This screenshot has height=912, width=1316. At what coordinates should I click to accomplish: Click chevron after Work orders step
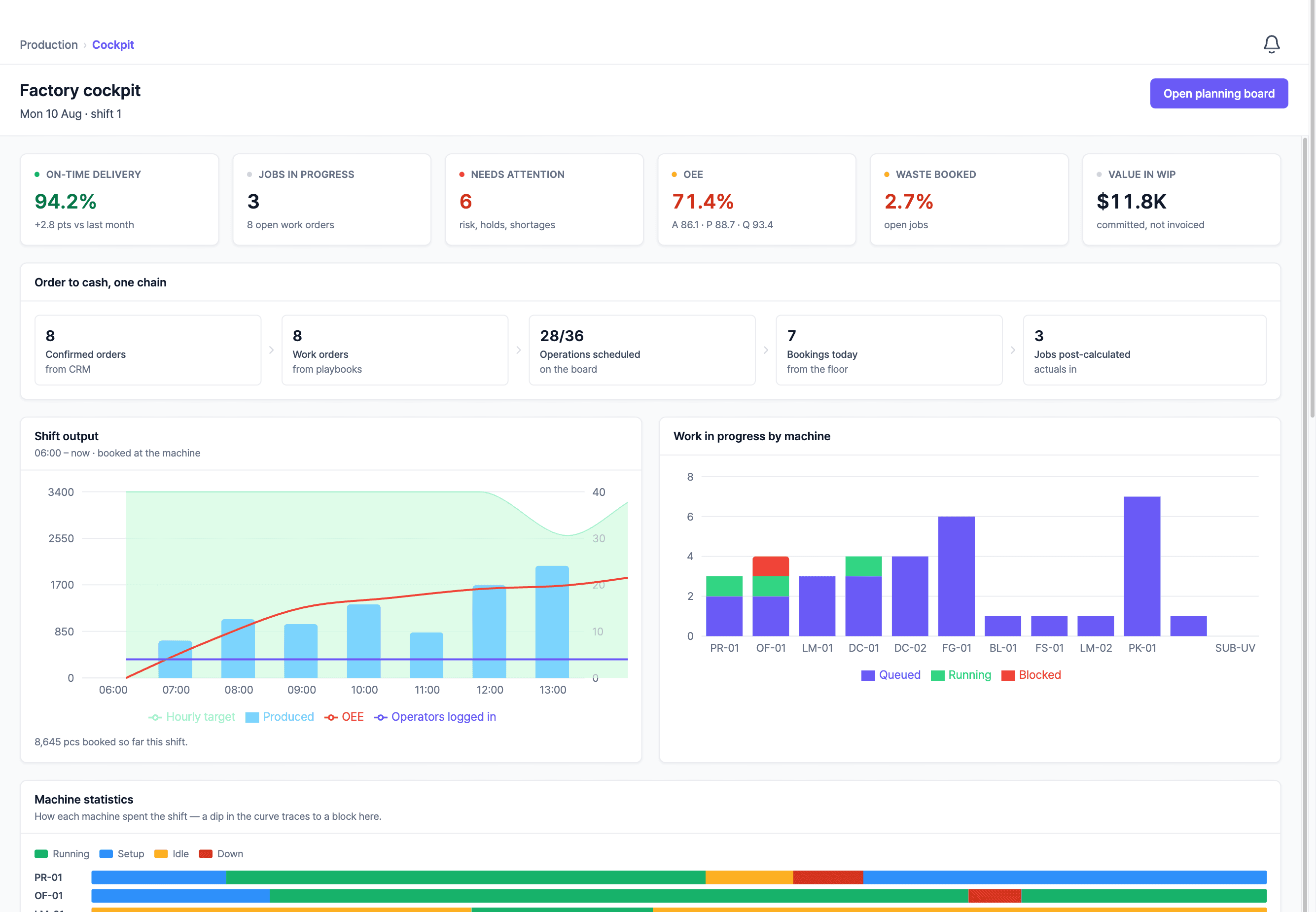tap(518, 350)
